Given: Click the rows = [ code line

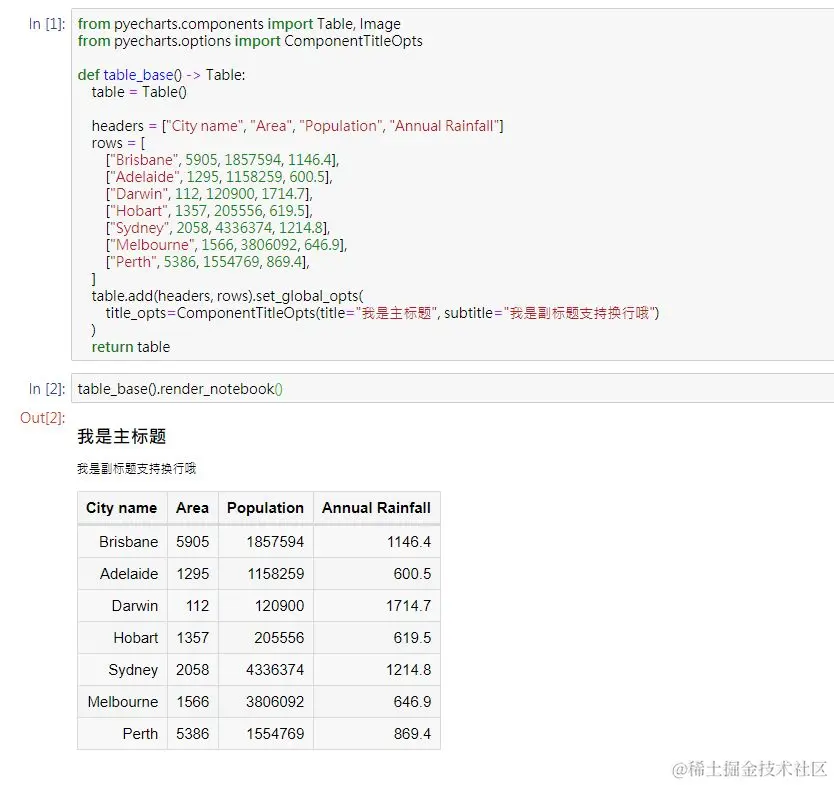Looking at the screenshot, I should 118,143.
